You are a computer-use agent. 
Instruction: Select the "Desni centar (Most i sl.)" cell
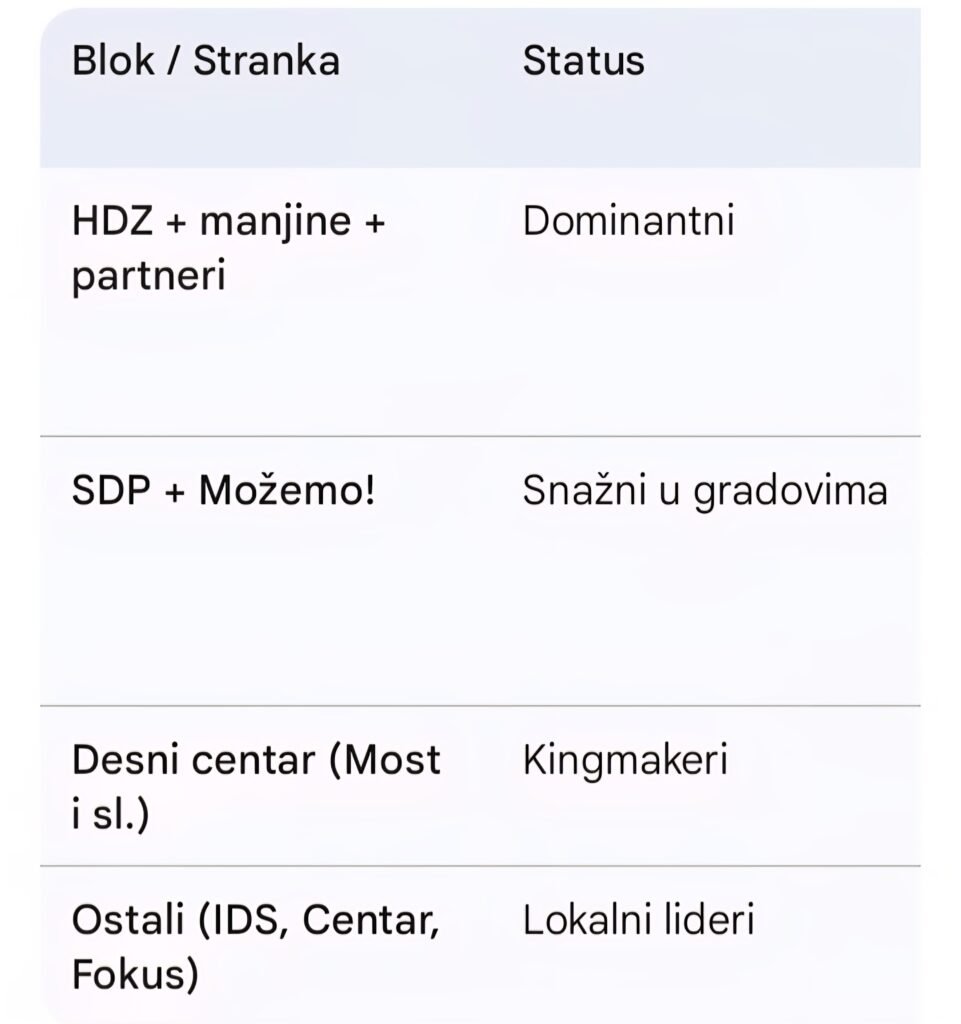click(x=256, y=787)
